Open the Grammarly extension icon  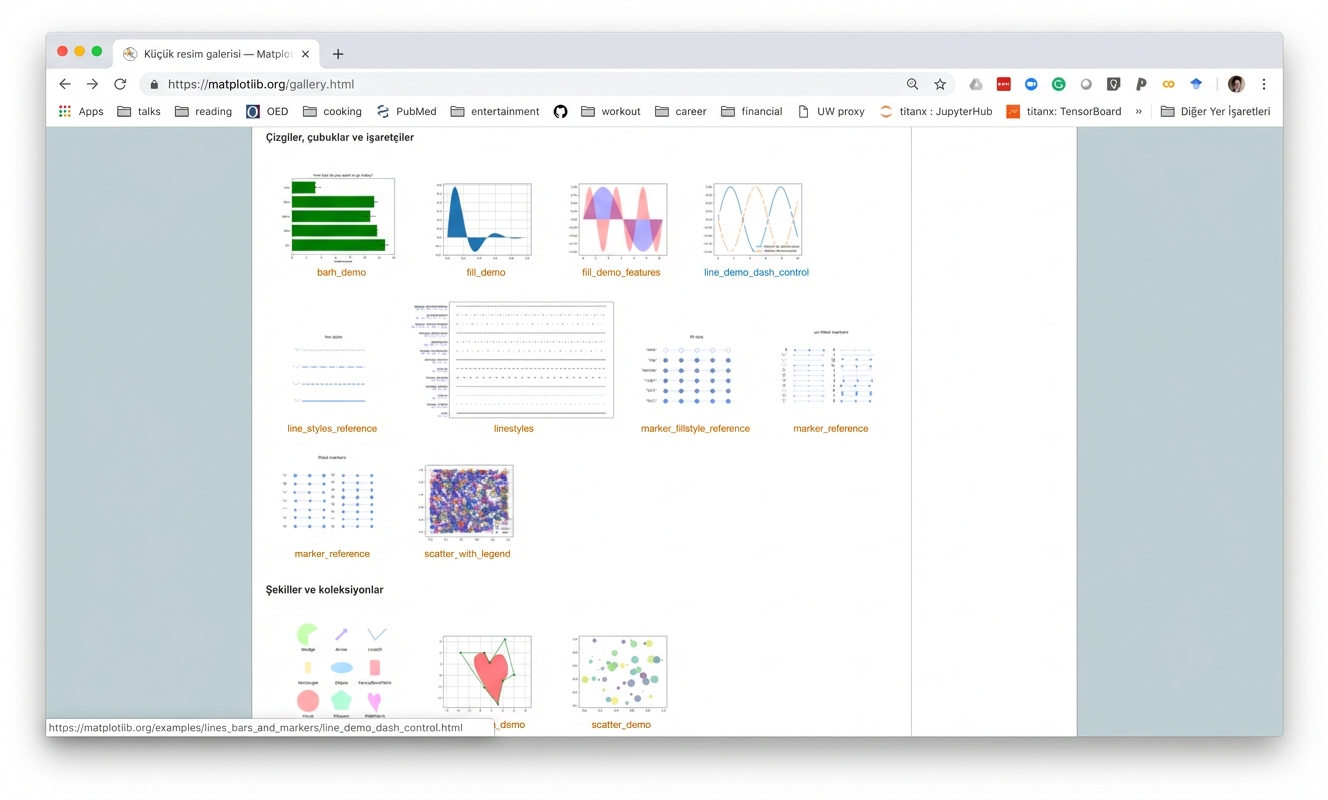(x=1058, y=85)
